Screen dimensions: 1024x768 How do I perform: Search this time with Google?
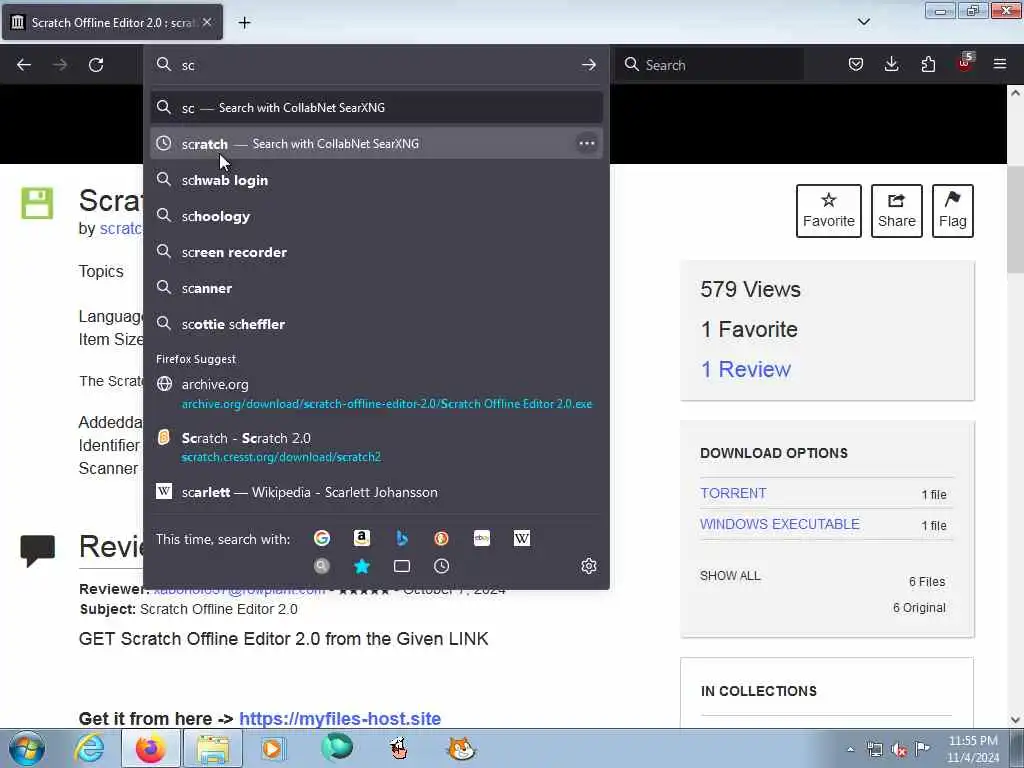(x=322, y=538)
